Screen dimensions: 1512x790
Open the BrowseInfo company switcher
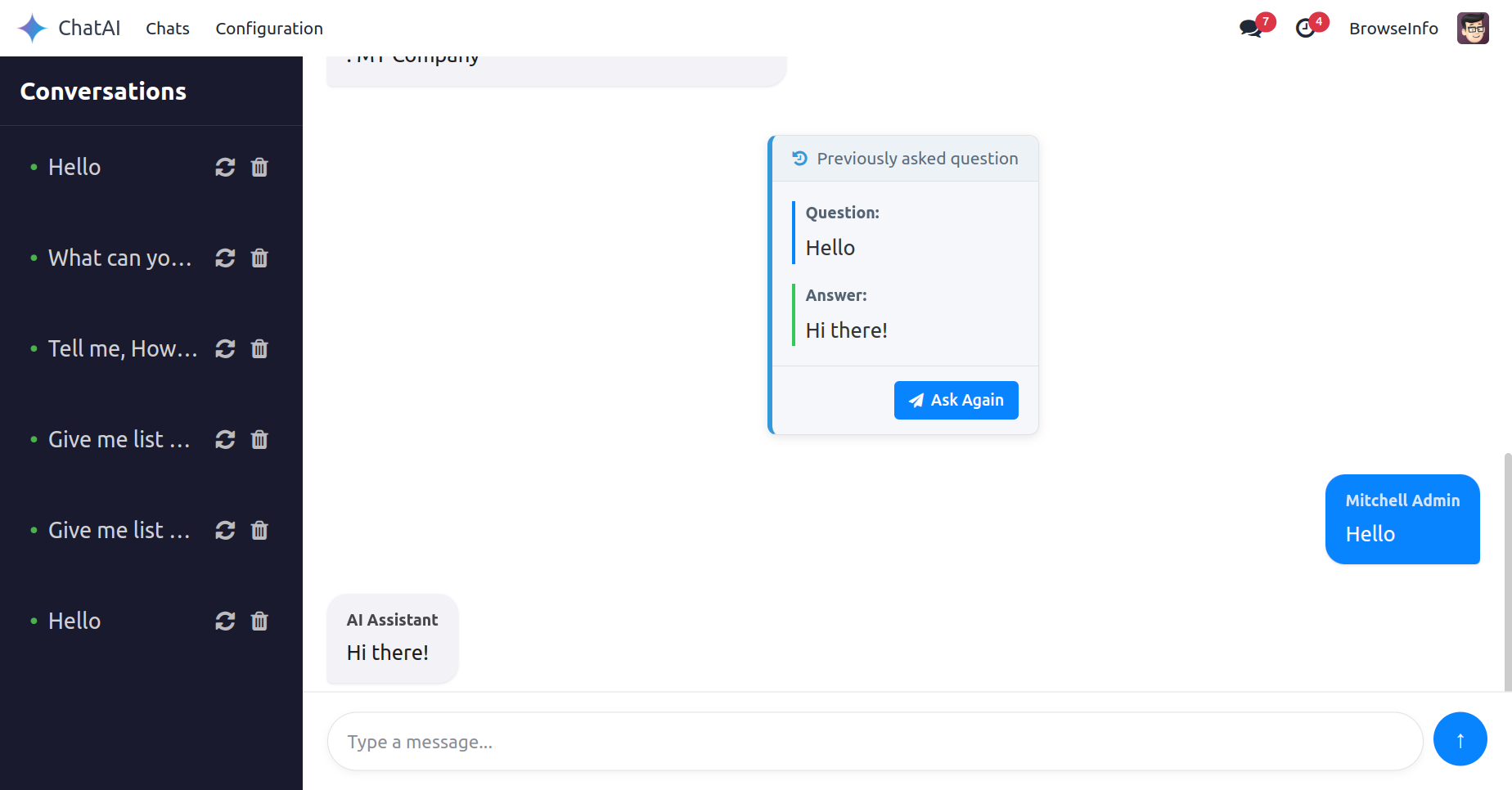1393,29
